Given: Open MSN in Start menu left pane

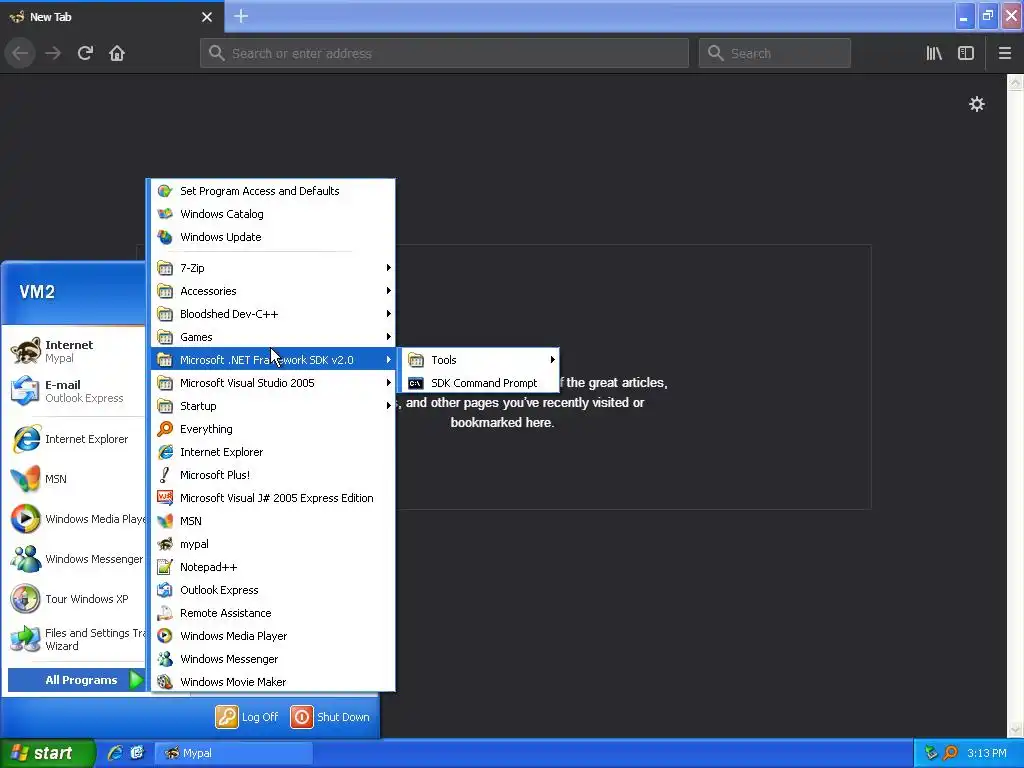Looking at the screenshot, I should tap(76, 479).
